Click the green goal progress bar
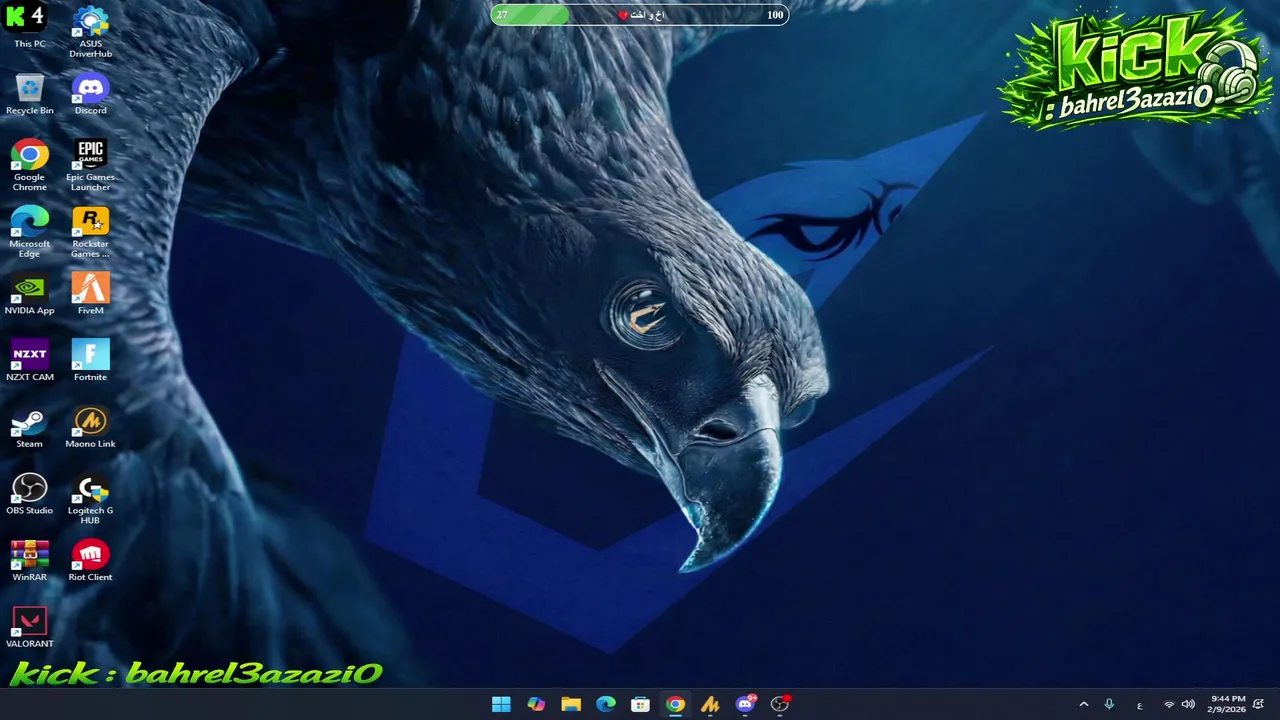The width and height of the screenshot is (1280, 720). [x=640, y=15]
